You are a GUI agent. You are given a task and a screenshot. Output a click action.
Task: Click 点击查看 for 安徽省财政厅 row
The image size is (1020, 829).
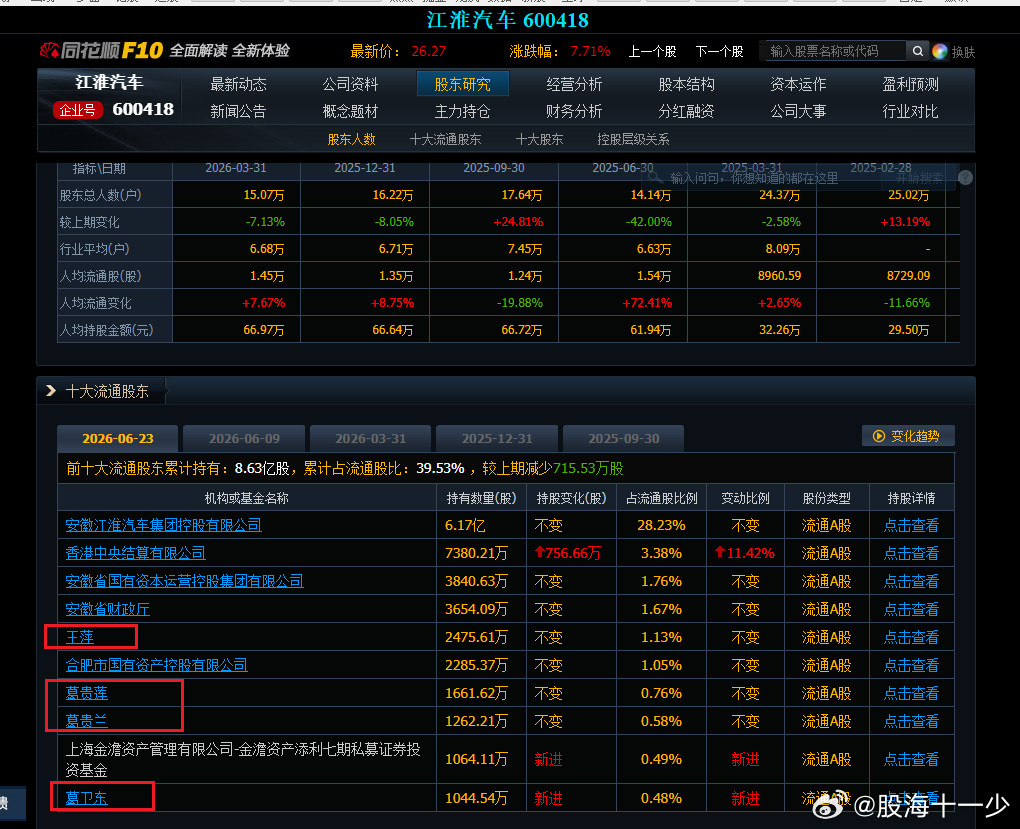(911, 609)
